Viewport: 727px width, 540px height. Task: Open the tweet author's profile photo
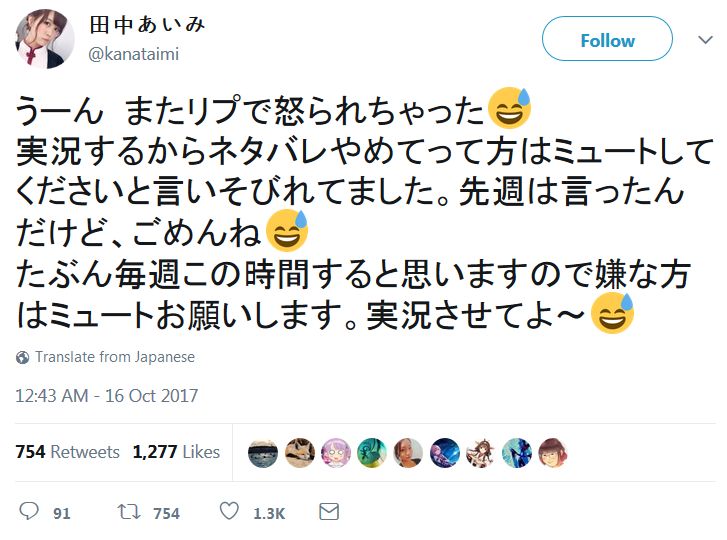(x=45, y=39)
